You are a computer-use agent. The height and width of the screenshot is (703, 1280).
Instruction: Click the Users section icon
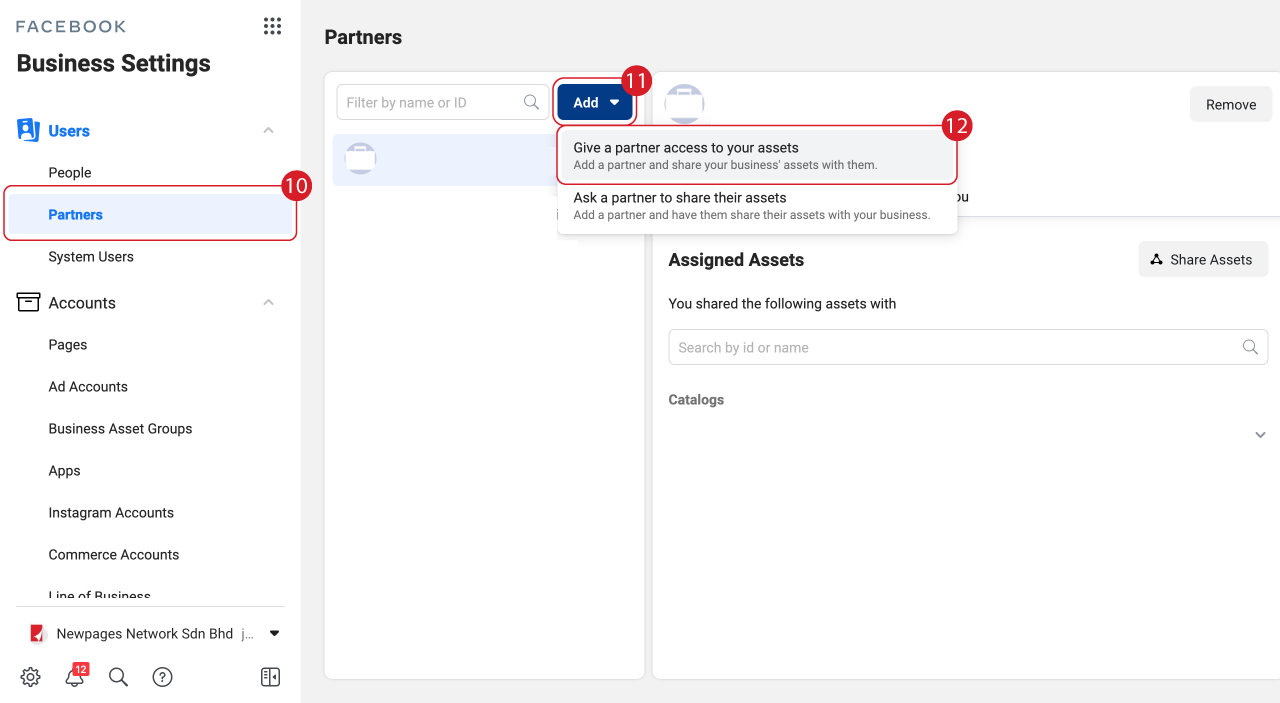(x=28, y=130)
